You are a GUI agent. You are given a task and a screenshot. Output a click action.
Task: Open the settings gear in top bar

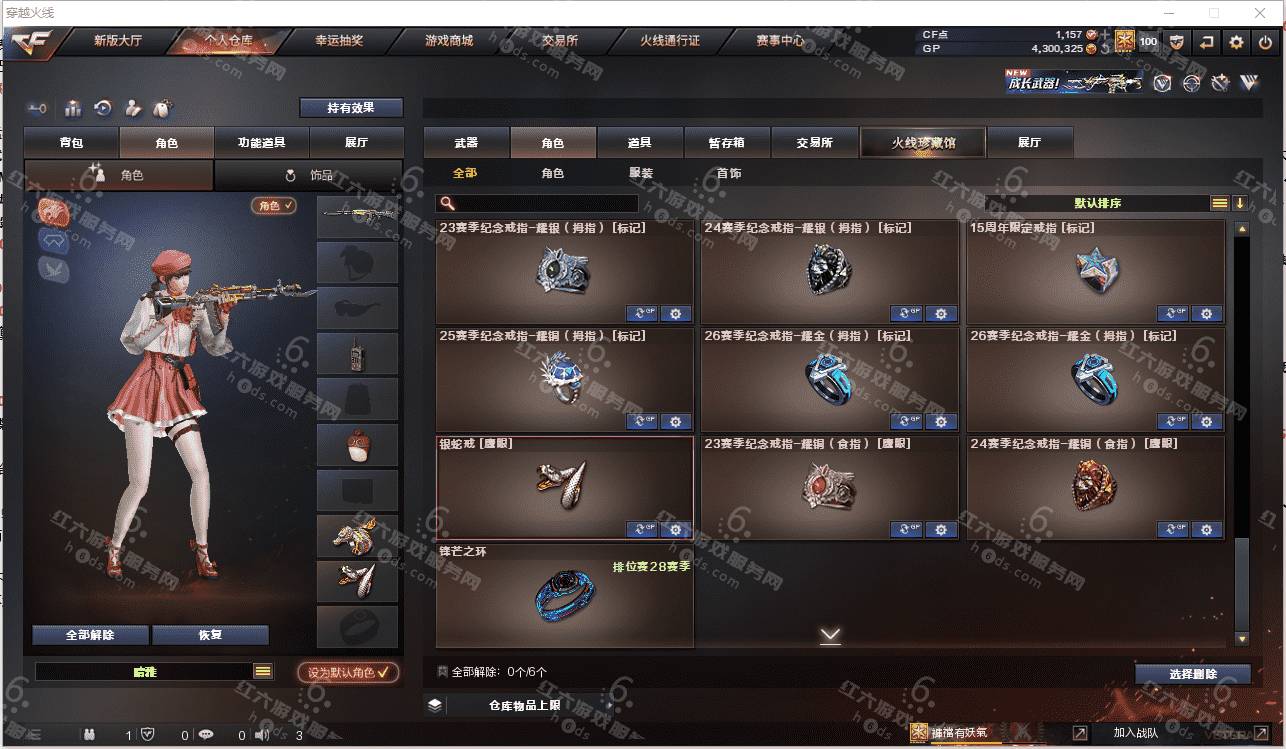point(1237,42)
